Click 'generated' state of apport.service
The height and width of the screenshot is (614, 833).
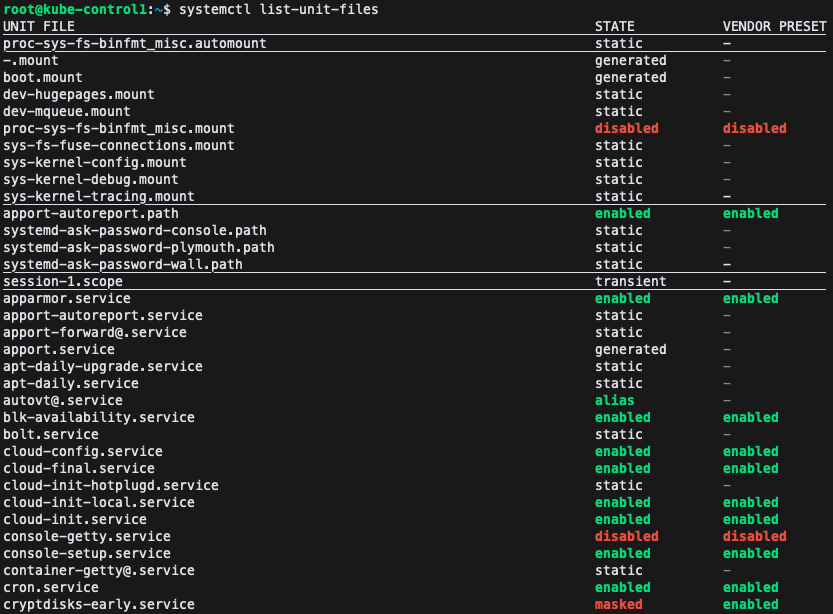click(631, 349)
